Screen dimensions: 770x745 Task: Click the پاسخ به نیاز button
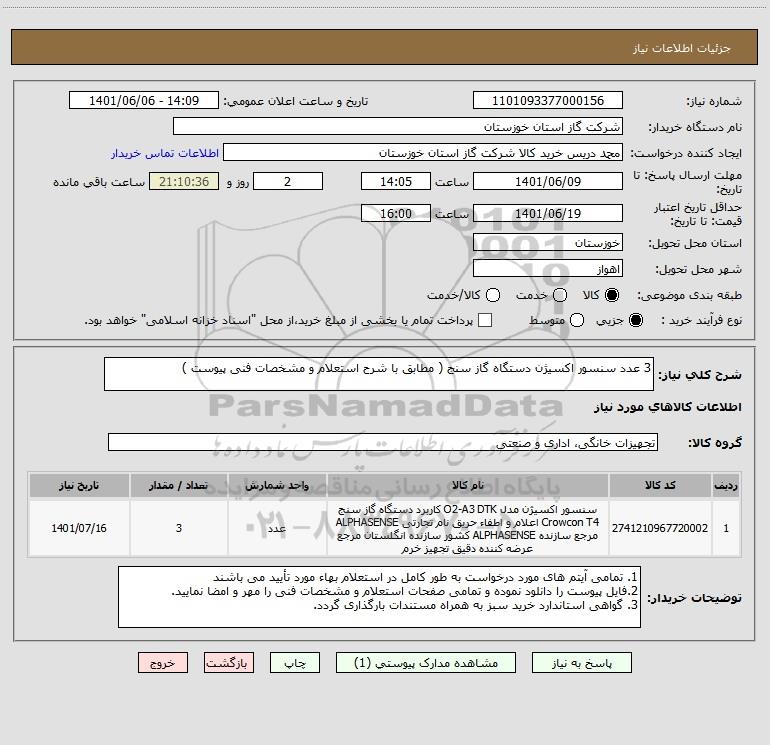pos(582,663)
